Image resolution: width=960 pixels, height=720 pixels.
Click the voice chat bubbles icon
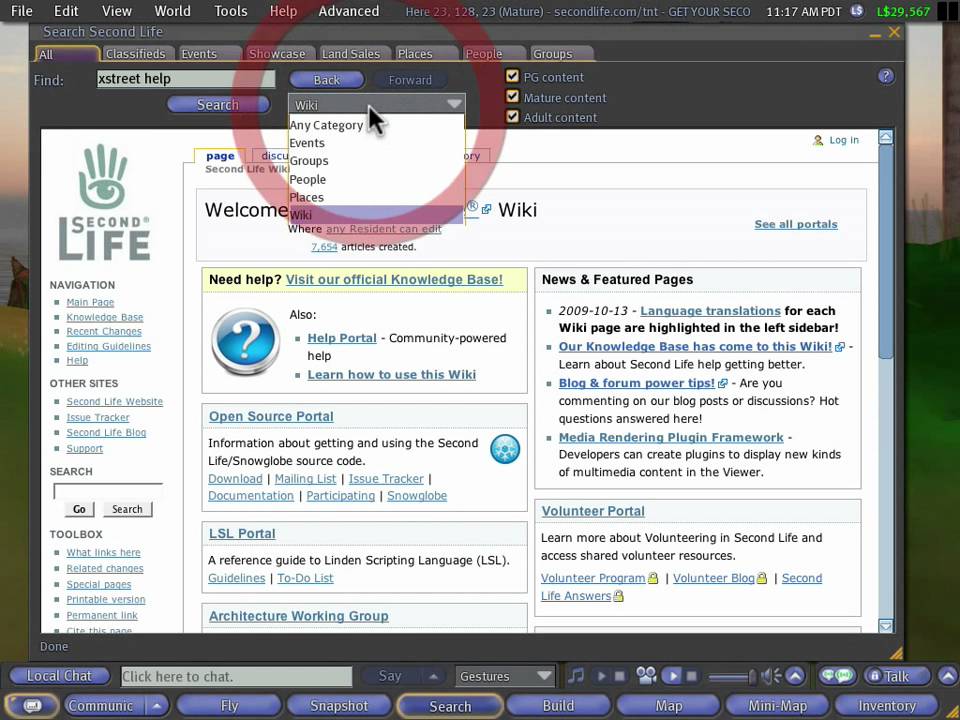838,676
